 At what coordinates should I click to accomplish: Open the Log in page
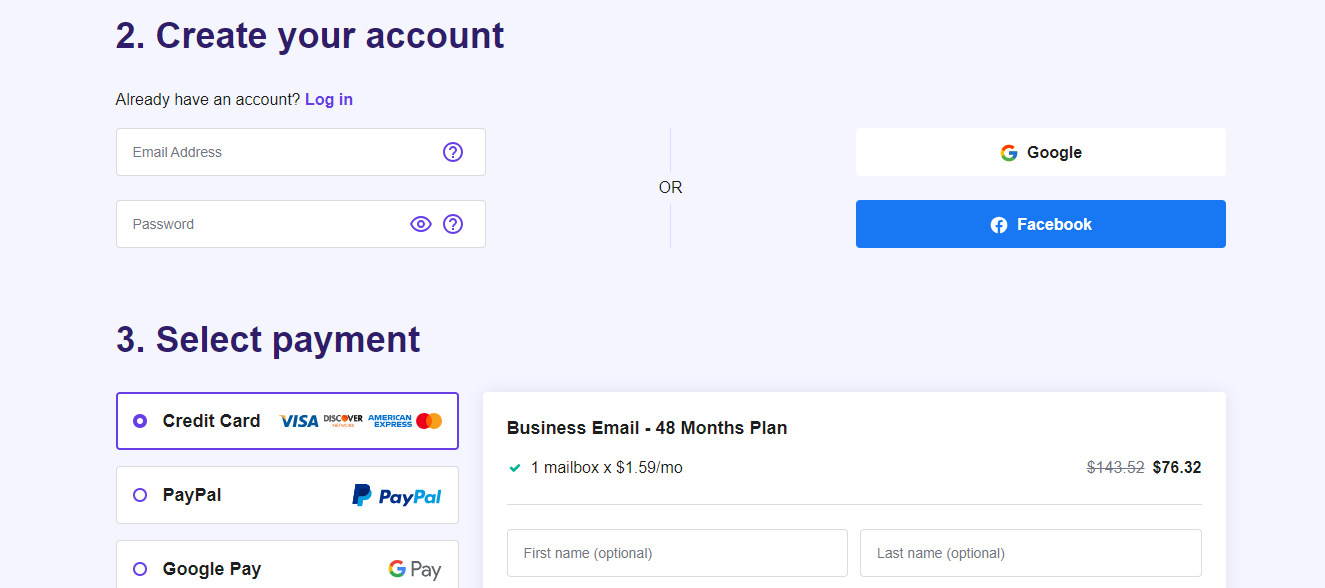tap(328, 99)
